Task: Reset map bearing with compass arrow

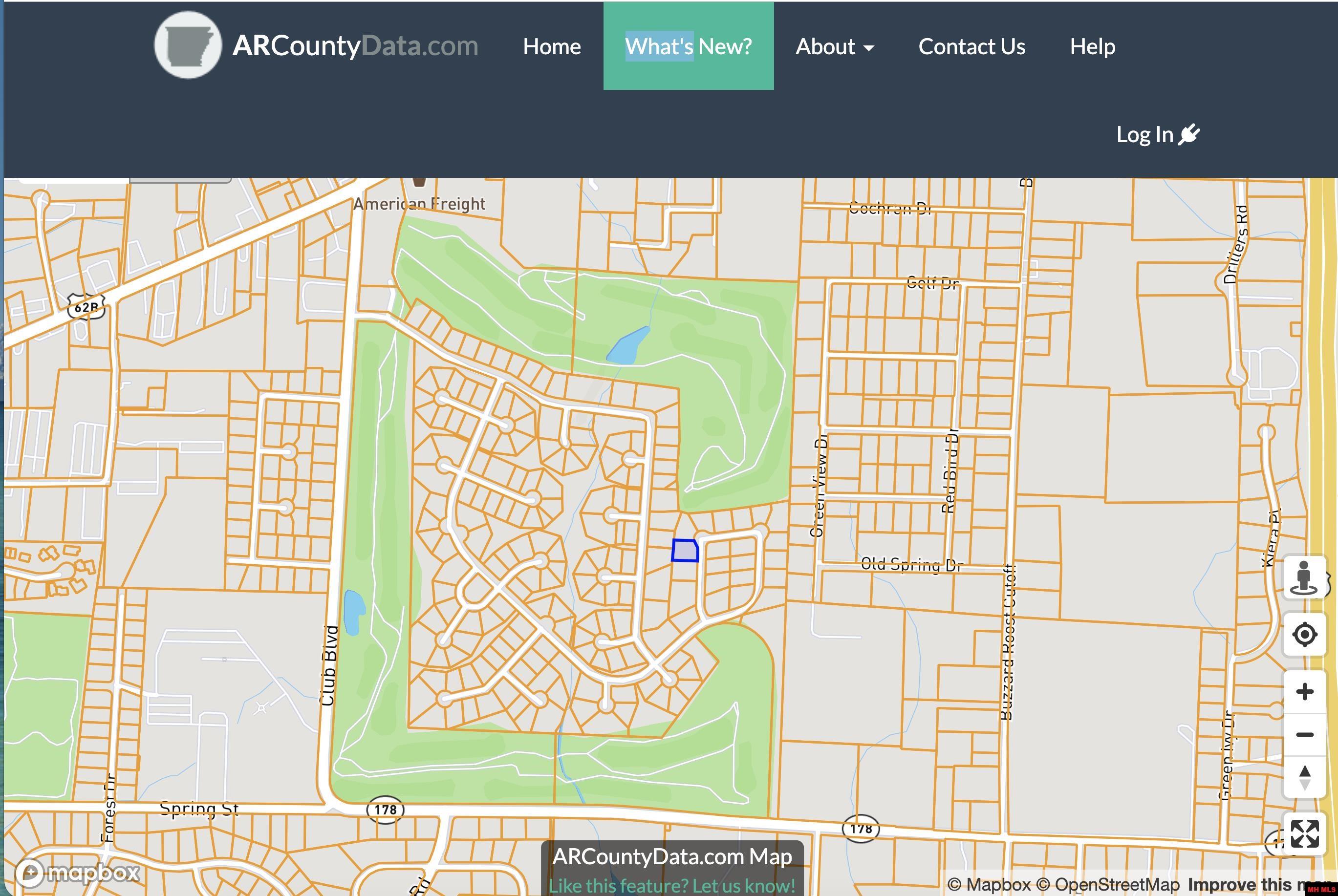Action: [x=1304, y=777]
